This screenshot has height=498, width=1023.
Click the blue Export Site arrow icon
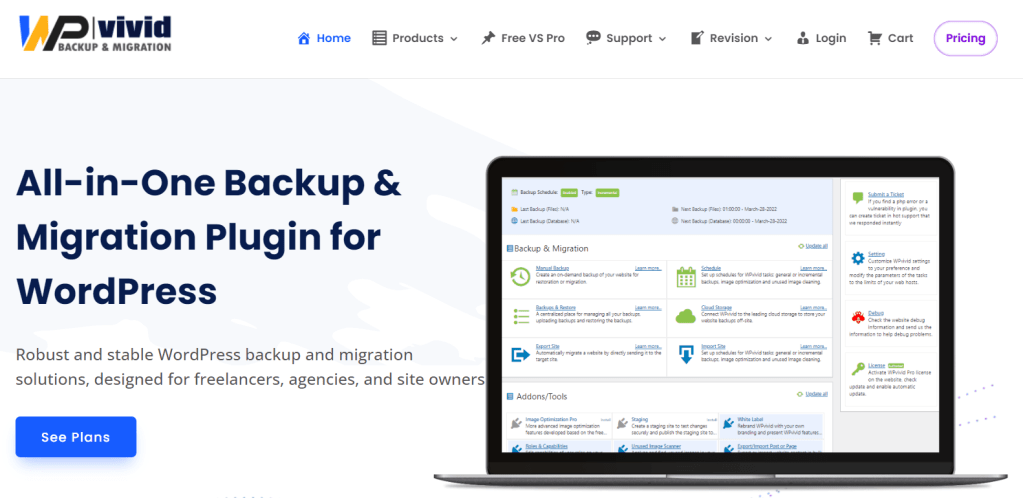click(520, 355)
